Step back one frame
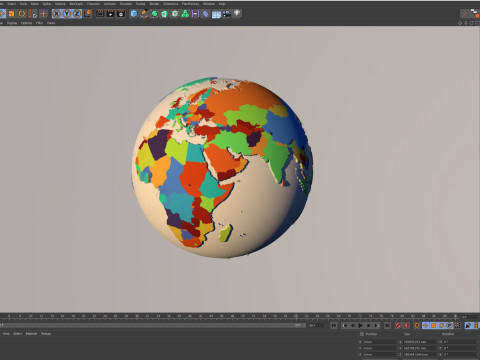This screenshot has height=360, width=480. tap(353, 325)
